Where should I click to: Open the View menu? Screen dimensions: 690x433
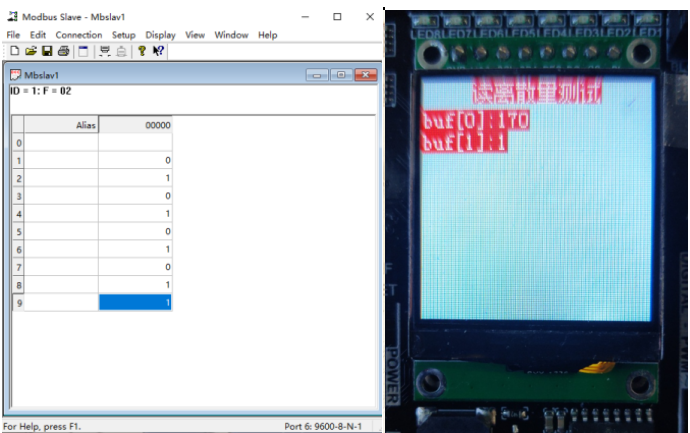coord(195,35)
